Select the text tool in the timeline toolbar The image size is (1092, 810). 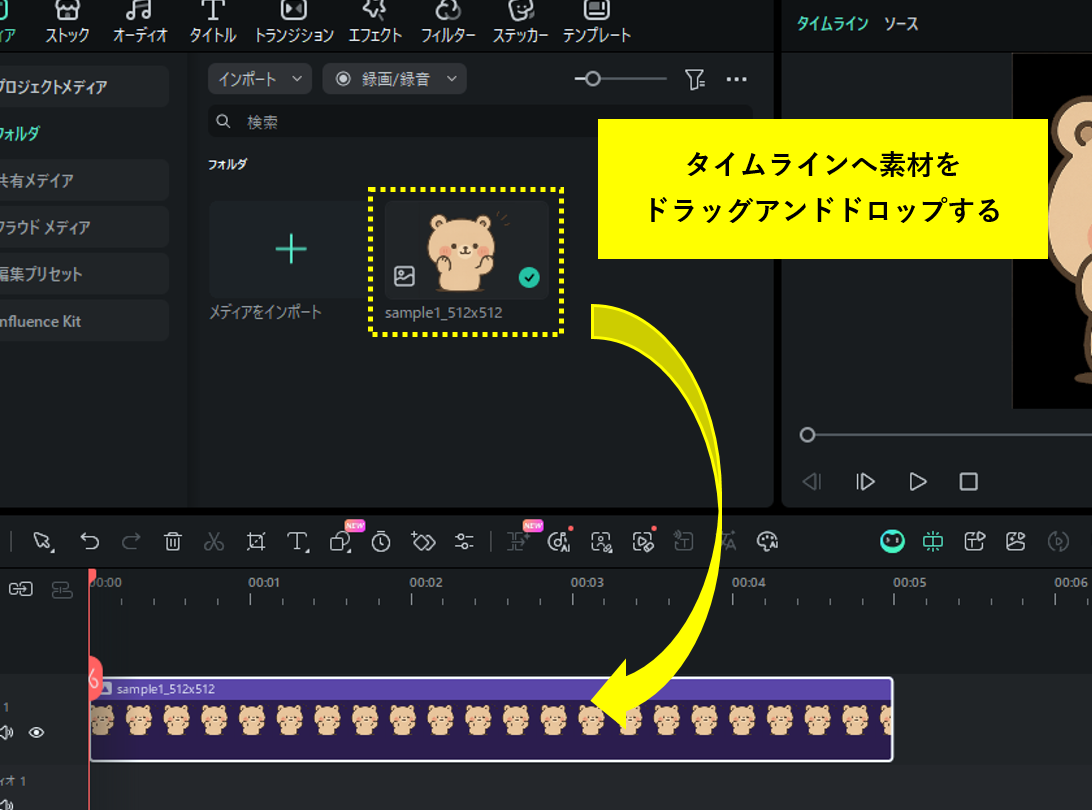tap(297, 541)
